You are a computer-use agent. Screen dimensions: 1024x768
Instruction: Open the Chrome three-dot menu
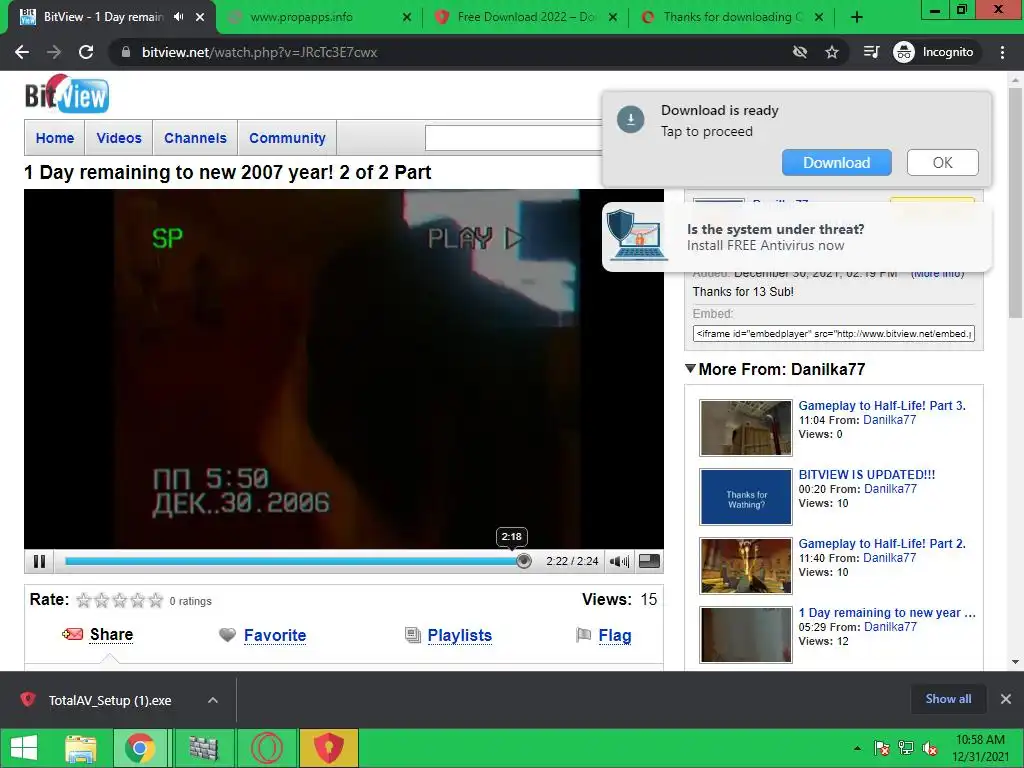(x=1002, y=52)
